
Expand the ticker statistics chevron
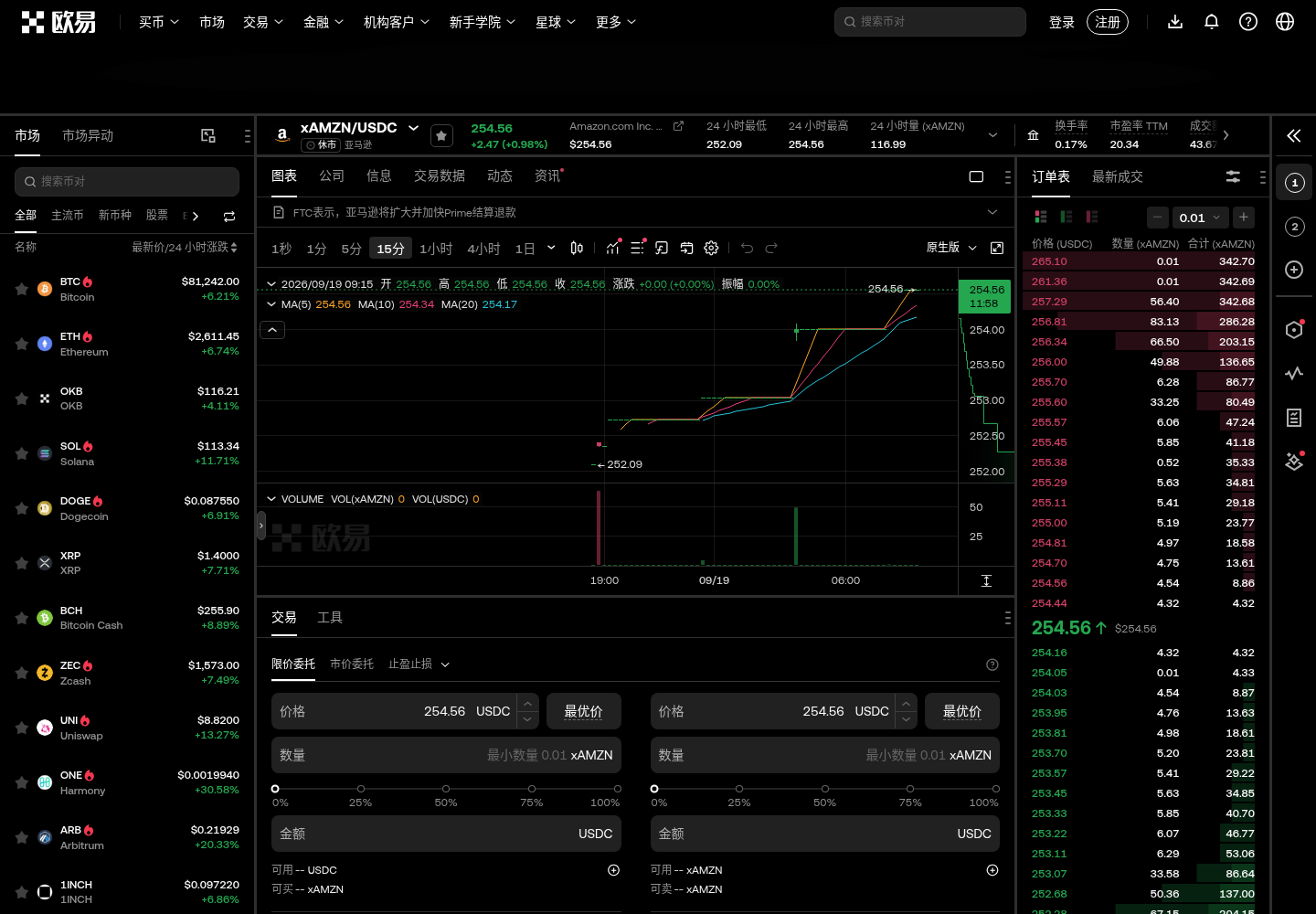[x=992, y=135]
